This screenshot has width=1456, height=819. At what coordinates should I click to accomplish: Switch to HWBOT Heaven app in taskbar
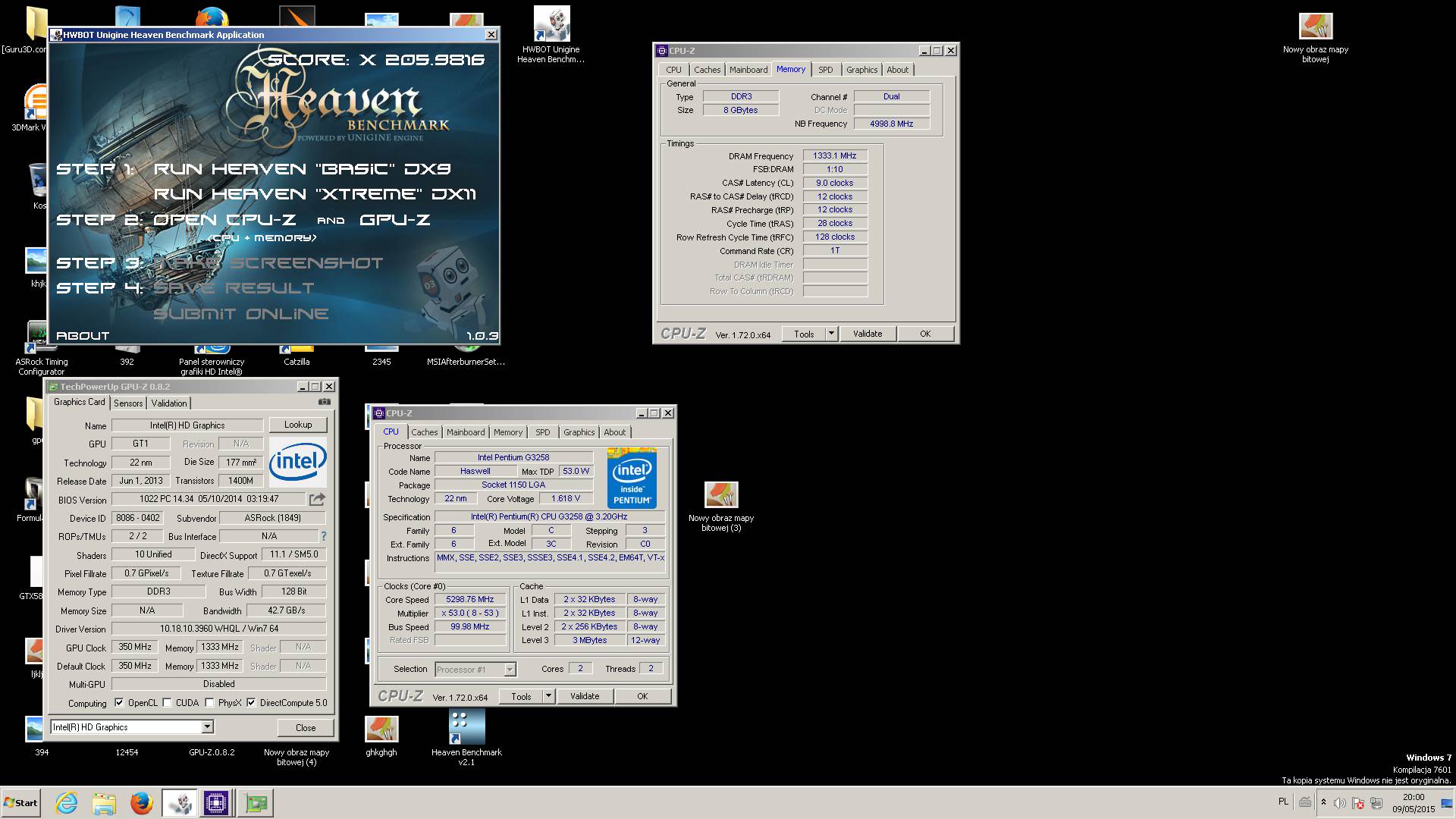(179, 802)
